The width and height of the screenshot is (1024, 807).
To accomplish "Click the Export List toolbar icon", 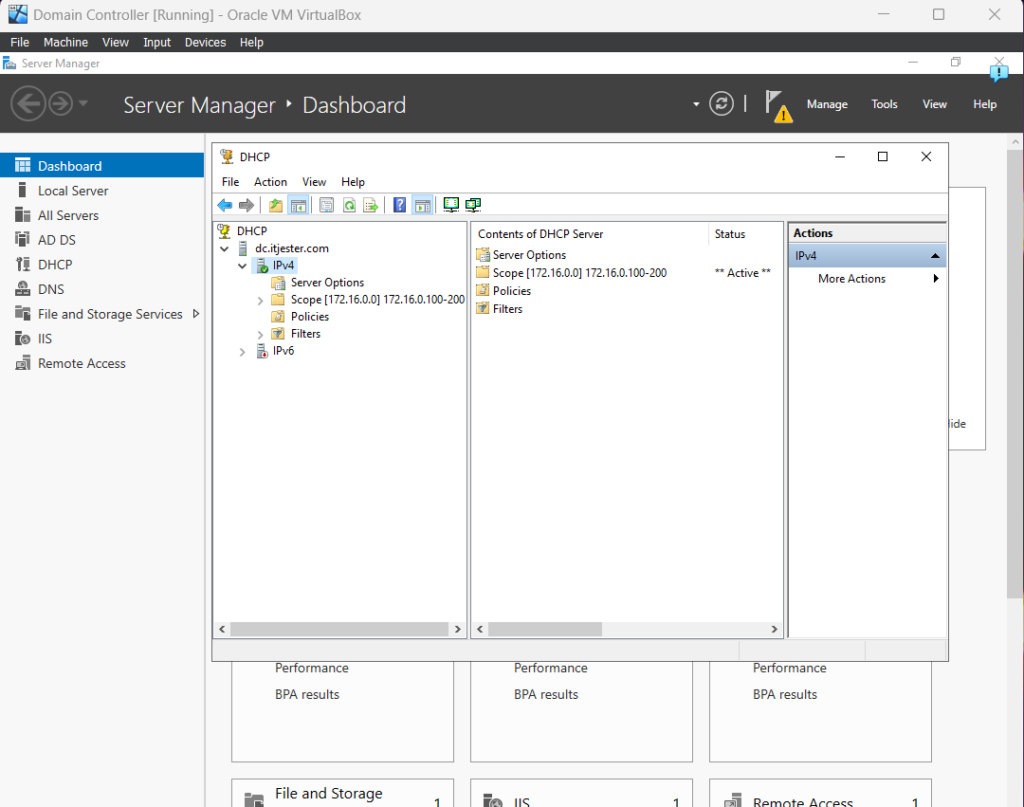I will pos(371,205).
